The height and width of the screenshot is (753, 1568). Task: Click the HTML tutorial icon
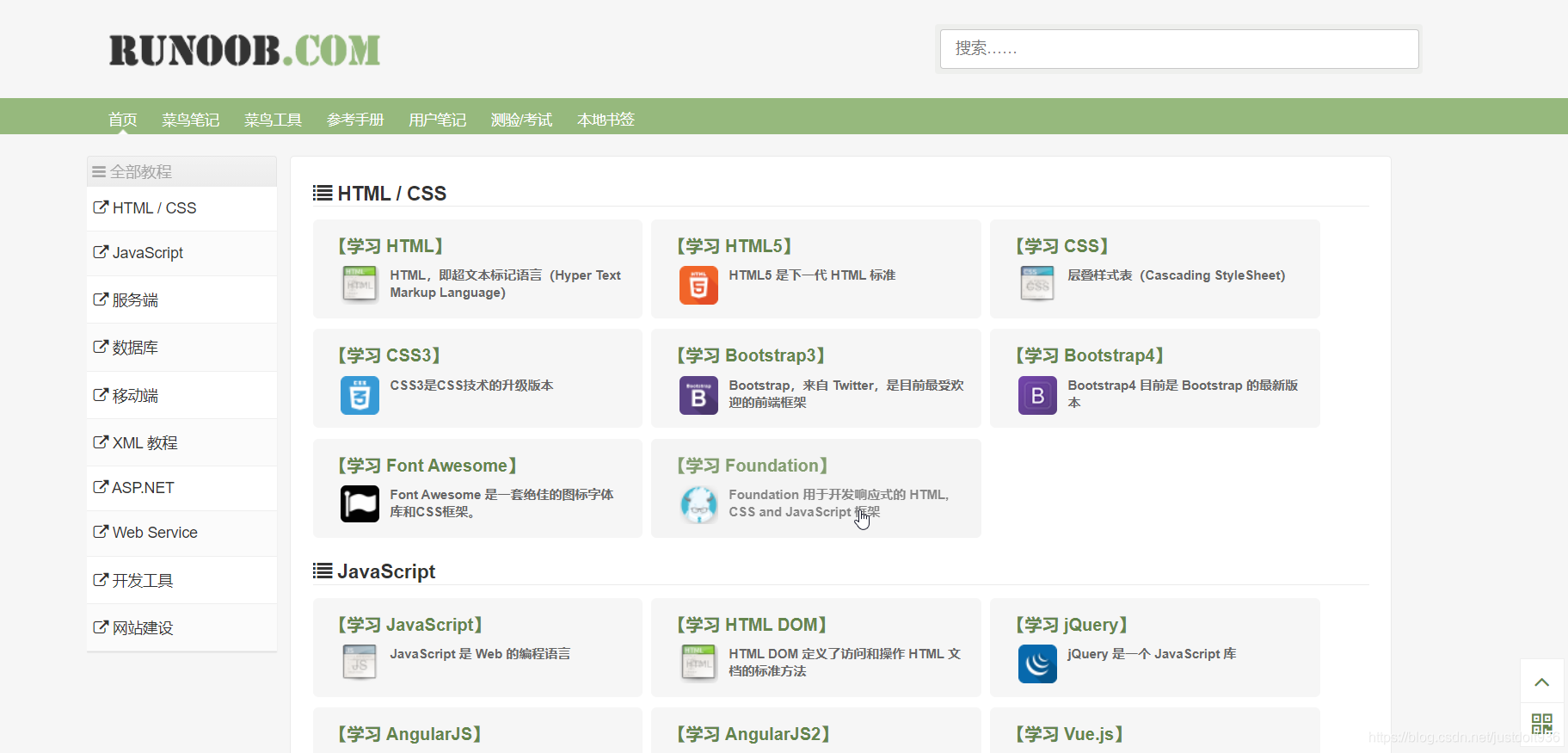coord(360,285)
